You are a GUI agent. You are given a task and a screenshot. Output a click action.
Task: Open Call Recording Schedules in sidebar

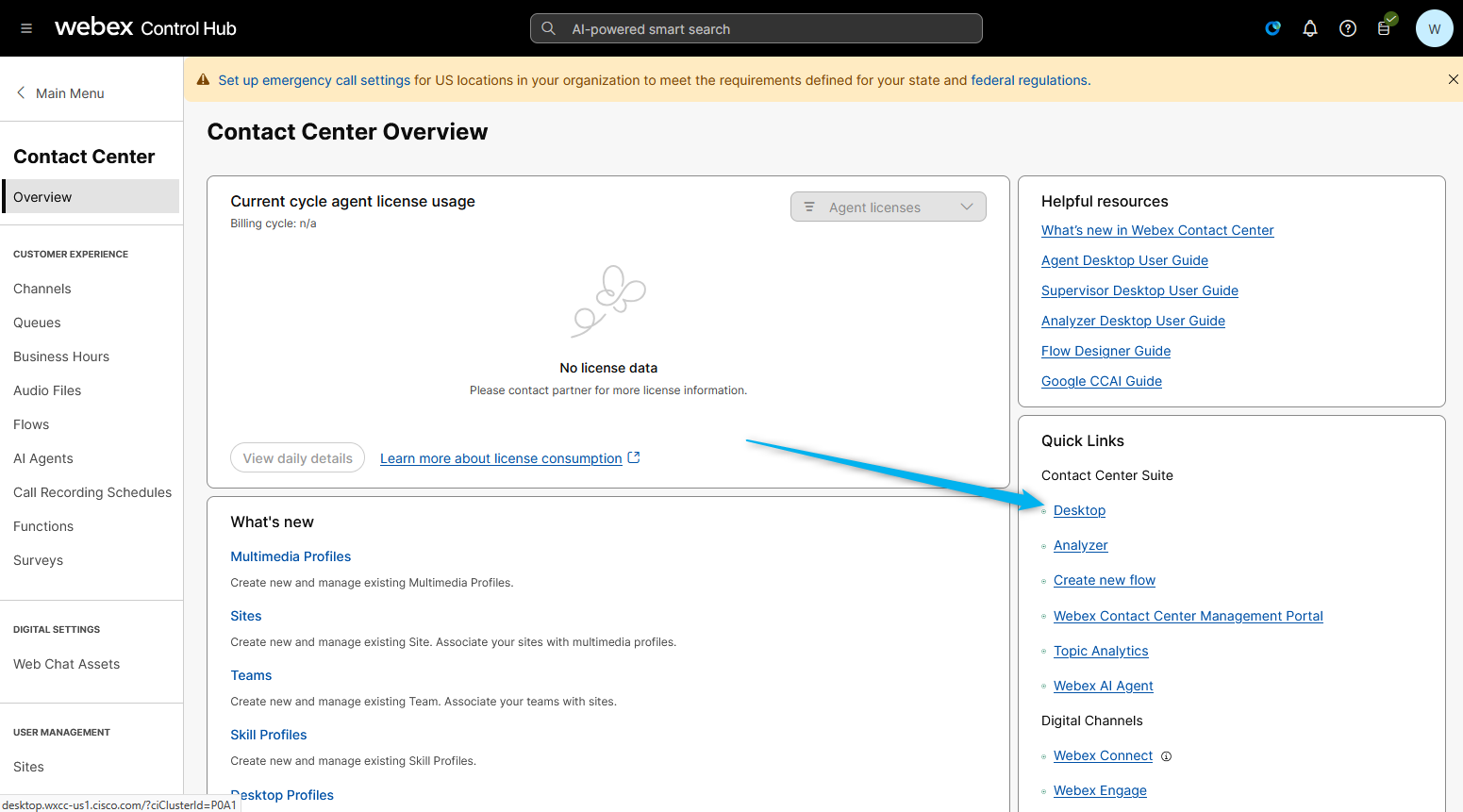(x=92, y=492)
